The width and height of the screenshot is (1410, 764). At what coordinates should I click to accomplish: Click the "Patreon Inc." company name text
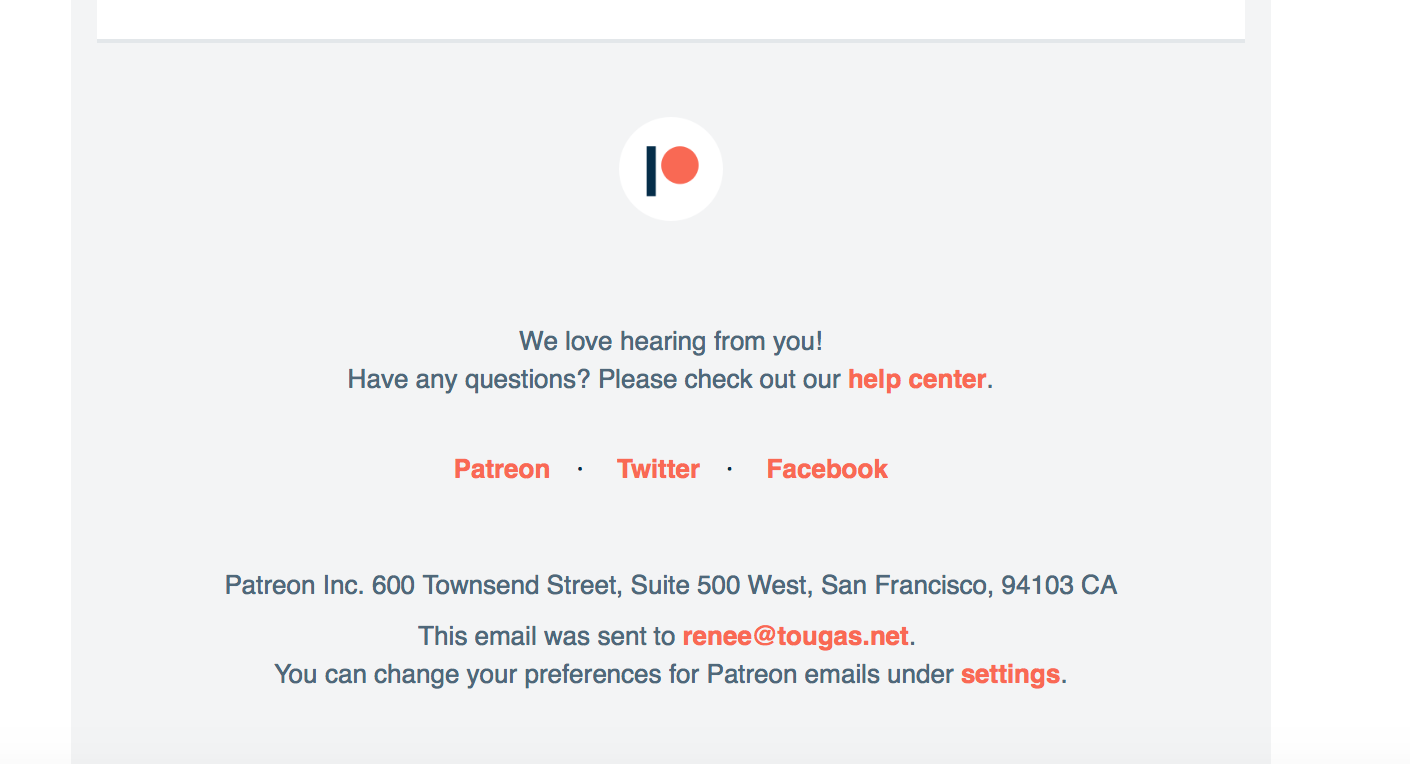click(x=295, y=585)
